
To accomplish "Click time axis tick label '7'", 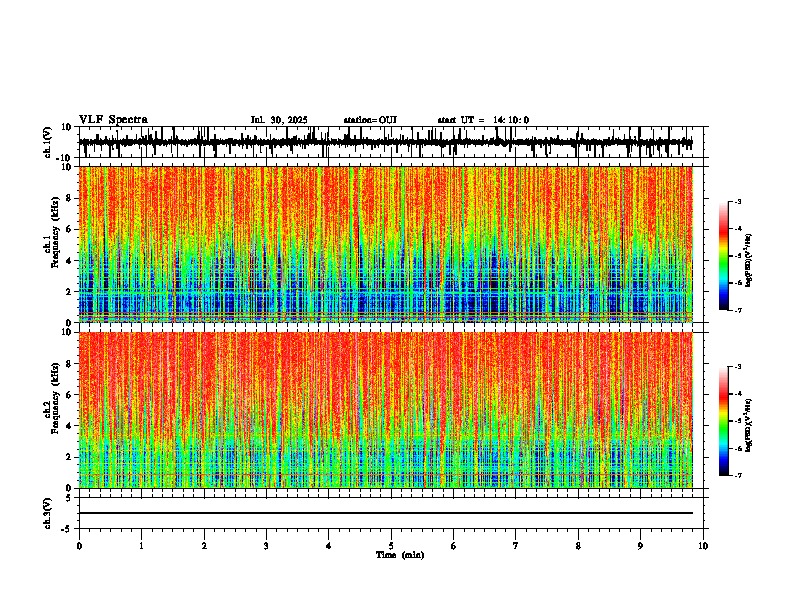I will 516,546.
